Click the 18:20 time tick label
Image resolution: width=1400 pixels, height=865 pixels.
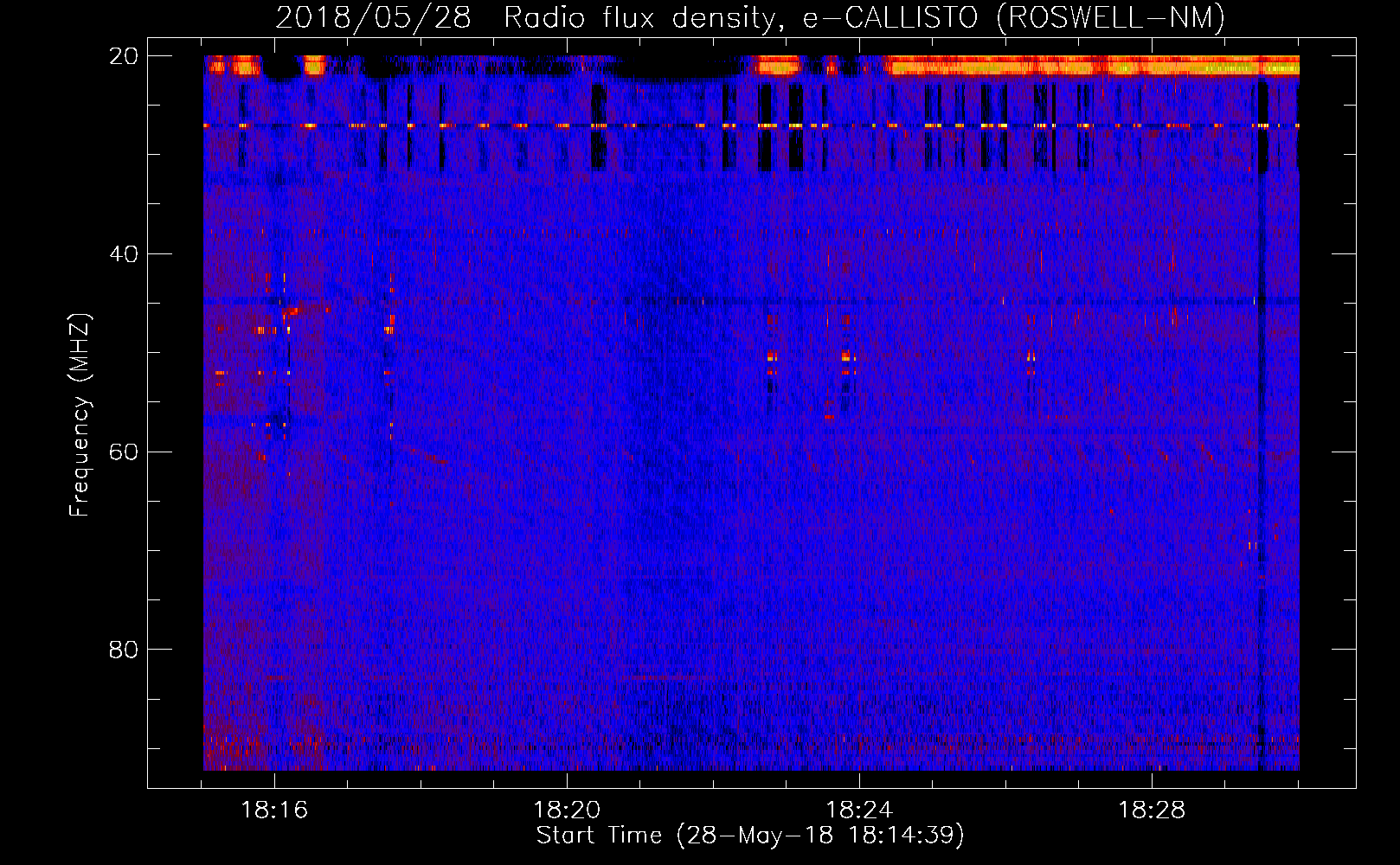[x=567, y=811]
